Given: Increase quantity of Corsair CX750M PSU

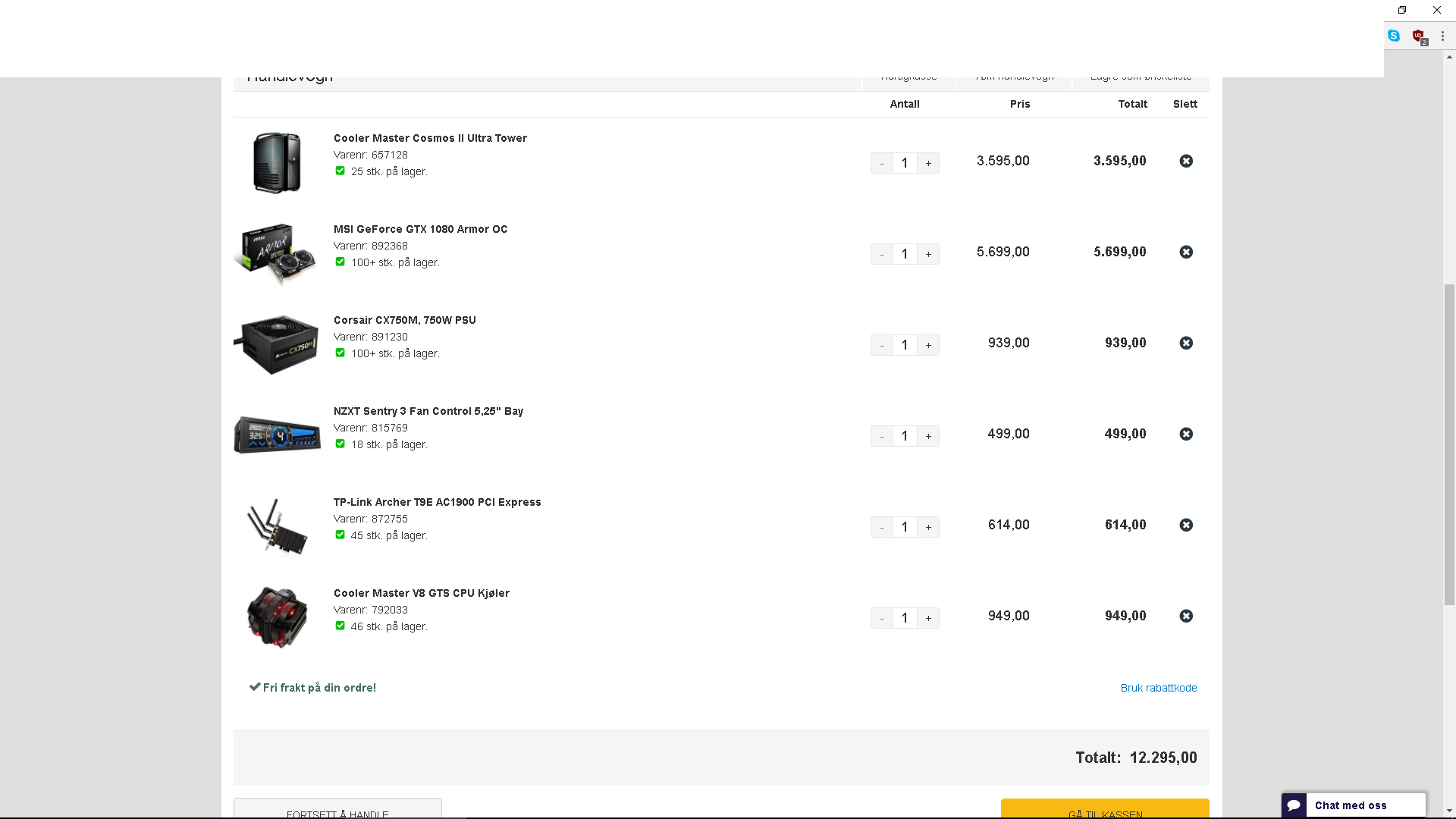Looking at the screenshot, I should tap(928, 345).
